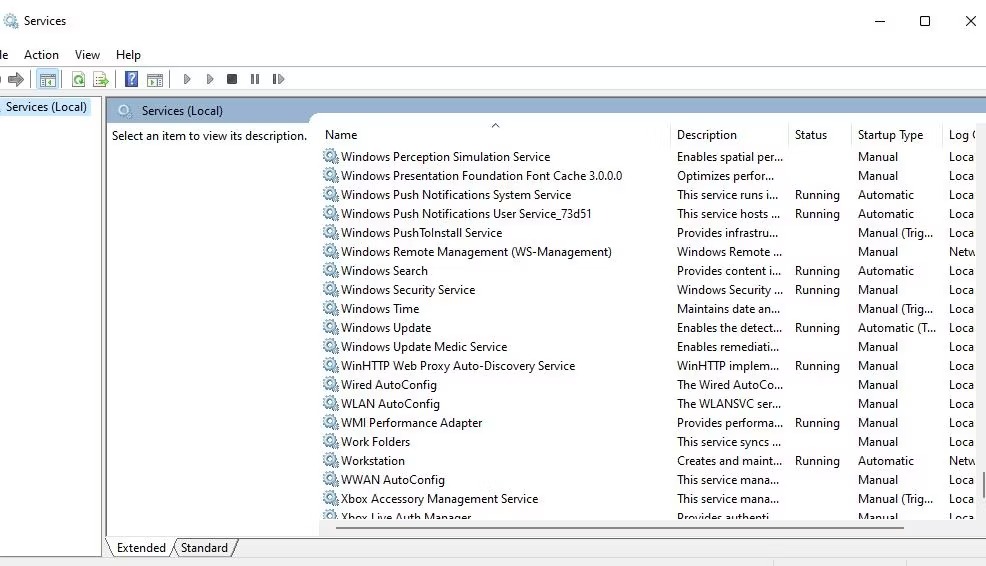
Task: Click gear icon of Windows Time service
Action: 331,309
